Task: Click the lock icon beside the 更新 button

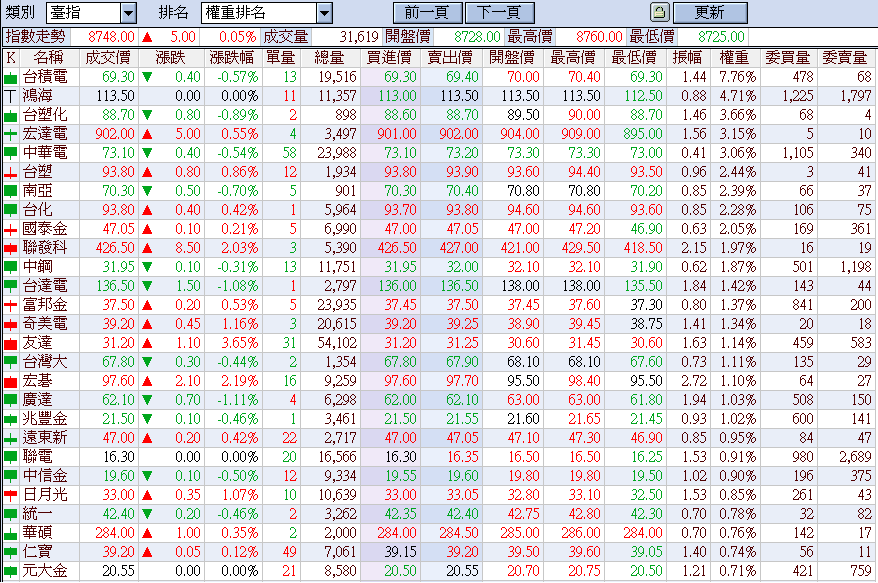Action: click(660, 12)
